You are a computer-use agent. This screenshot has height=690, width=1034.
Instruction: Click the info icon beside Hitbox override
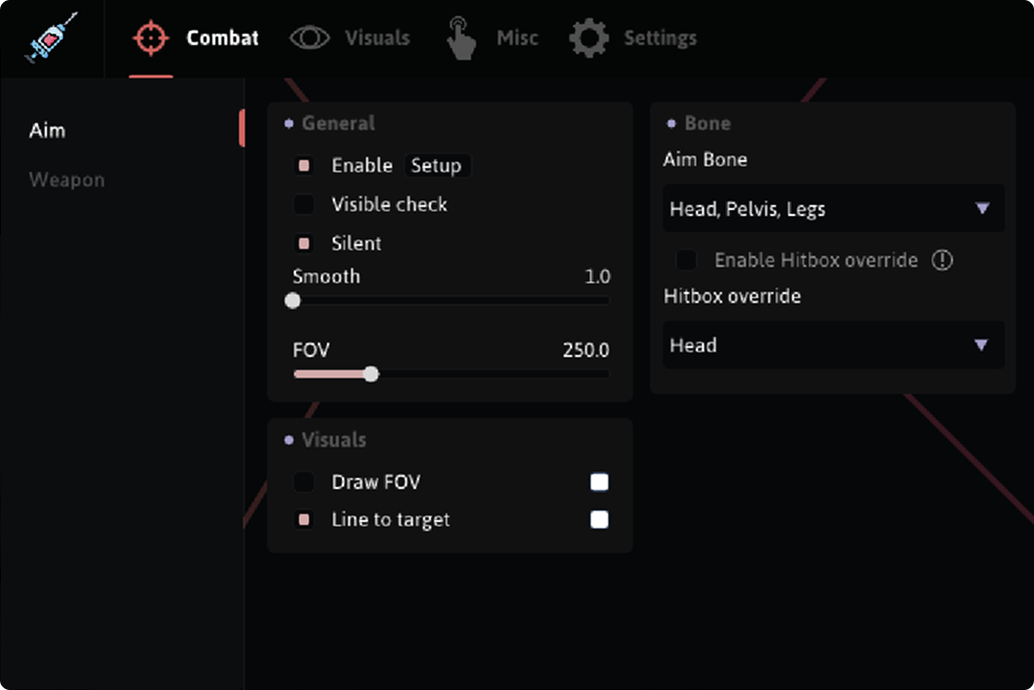[942, 260]
